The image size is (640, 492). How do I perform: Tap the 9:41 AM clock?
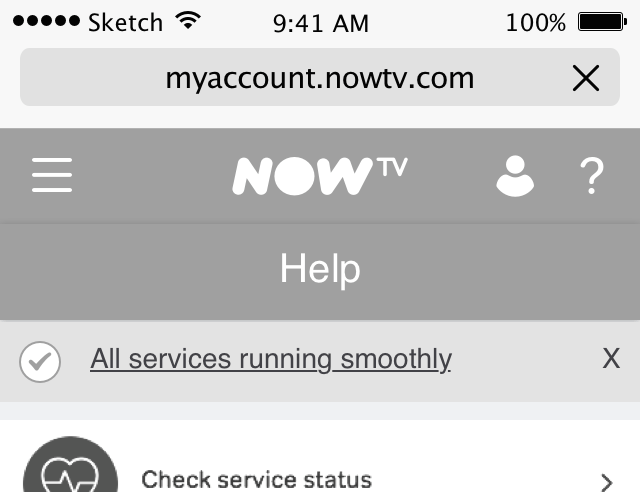(x=321, y=23)
